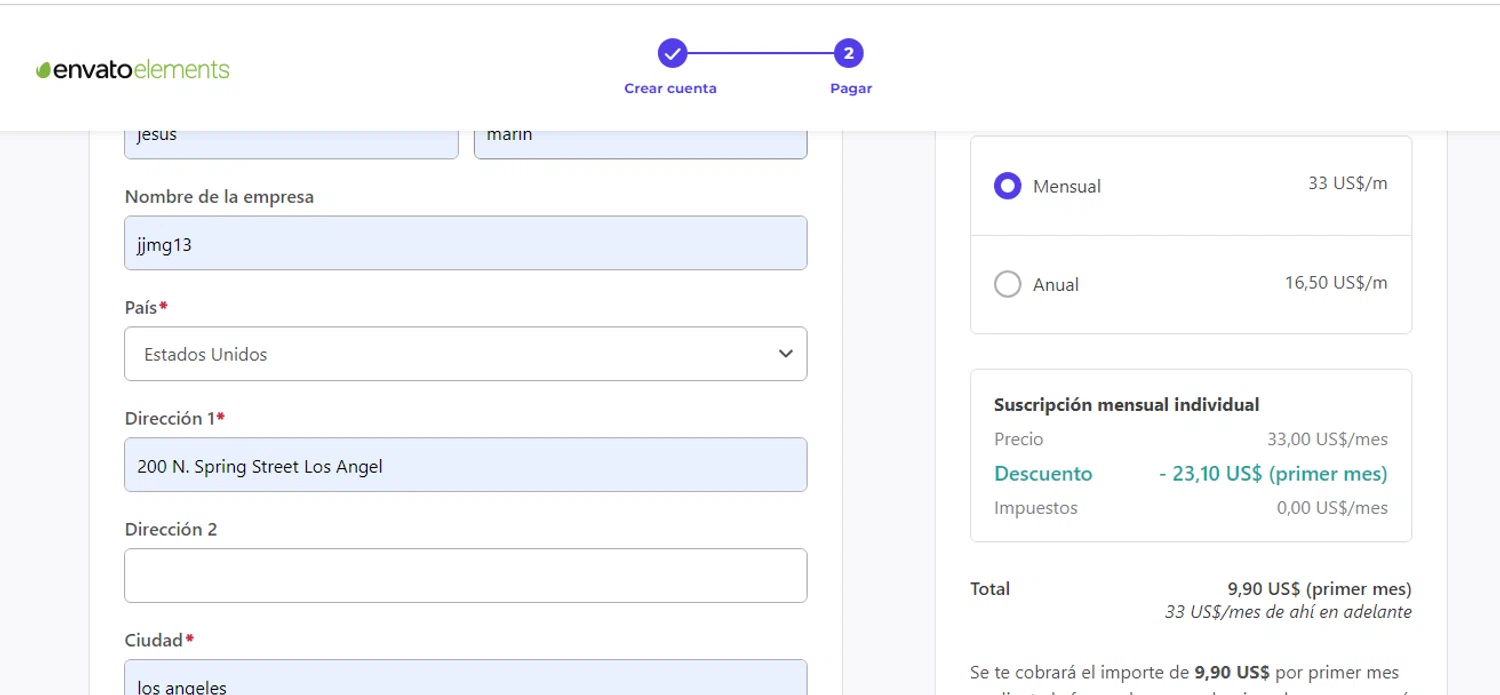Select the - 23,10 US$ (primer mes) discount
1500x695 pixels.
(1273, 474)
